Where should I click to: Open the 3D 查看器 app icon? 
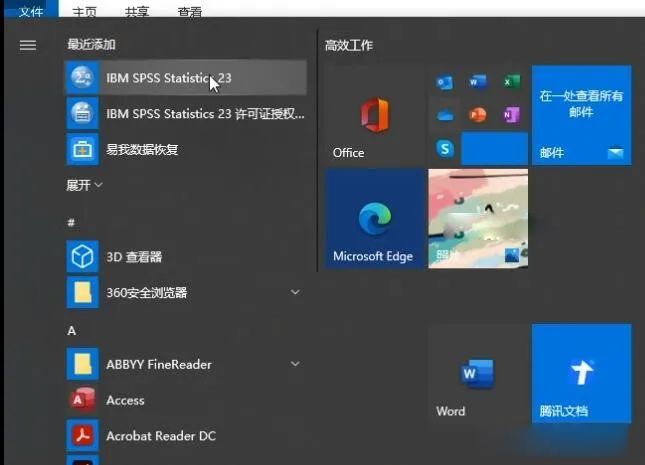click(x=82, y=256)
